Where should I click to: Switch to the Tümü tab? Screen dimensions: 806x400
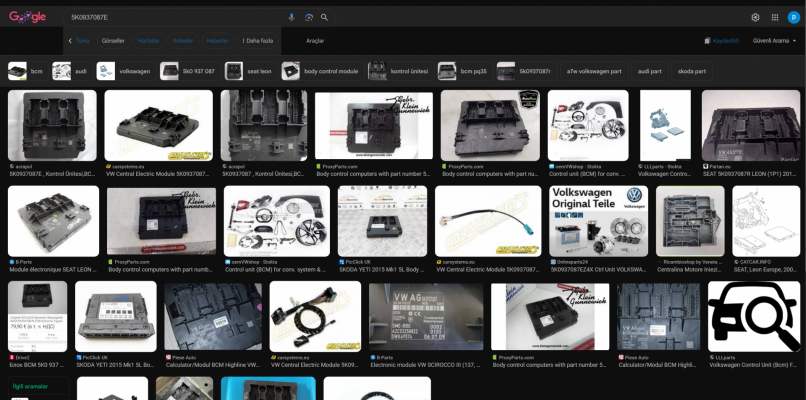click(82, 41)
